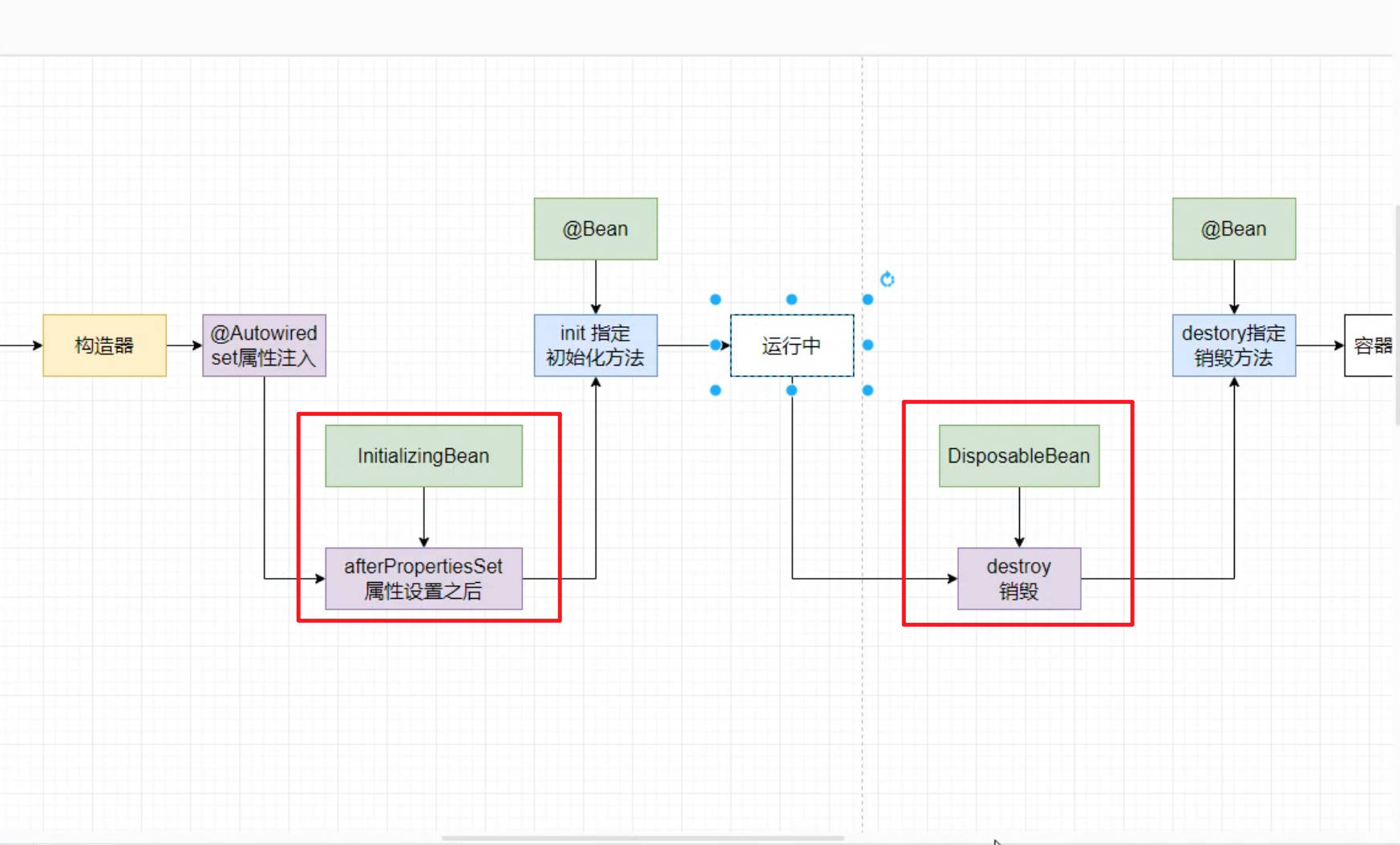Click the bottom-middle resize handle of 运行中
1400x845 pixels.
pos(791,390)
